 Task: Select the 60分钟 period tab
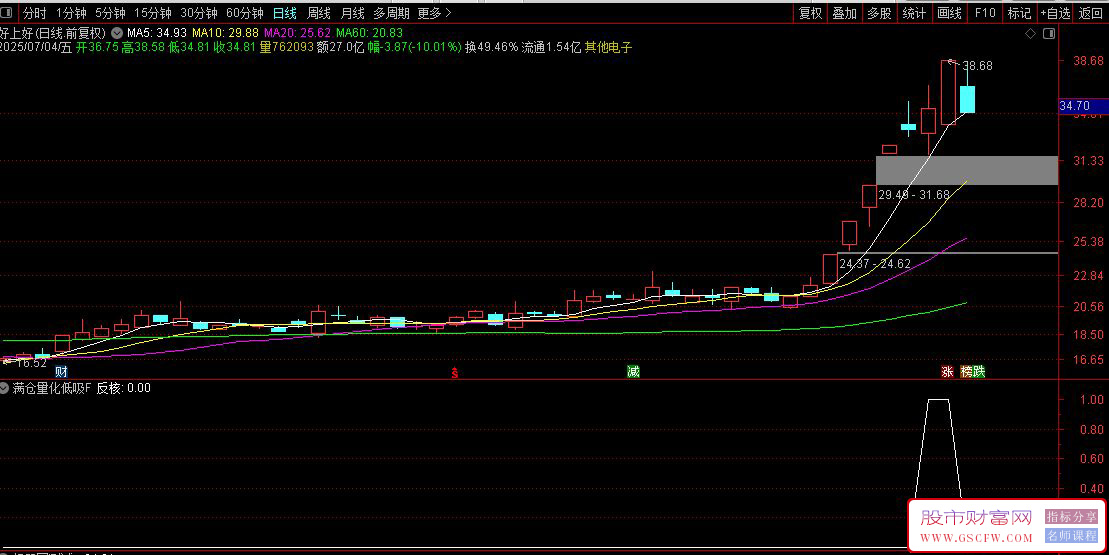pos(245,13)
